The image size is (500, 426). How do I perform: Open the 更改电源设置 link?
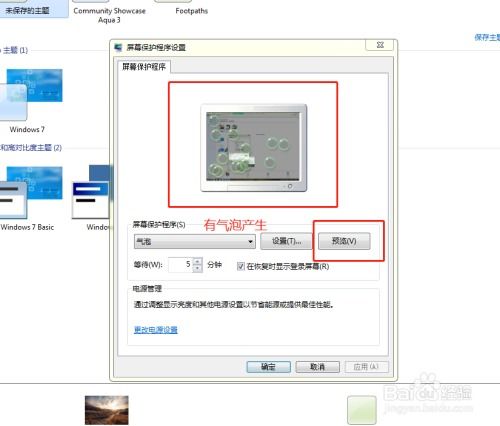[156, 330]
